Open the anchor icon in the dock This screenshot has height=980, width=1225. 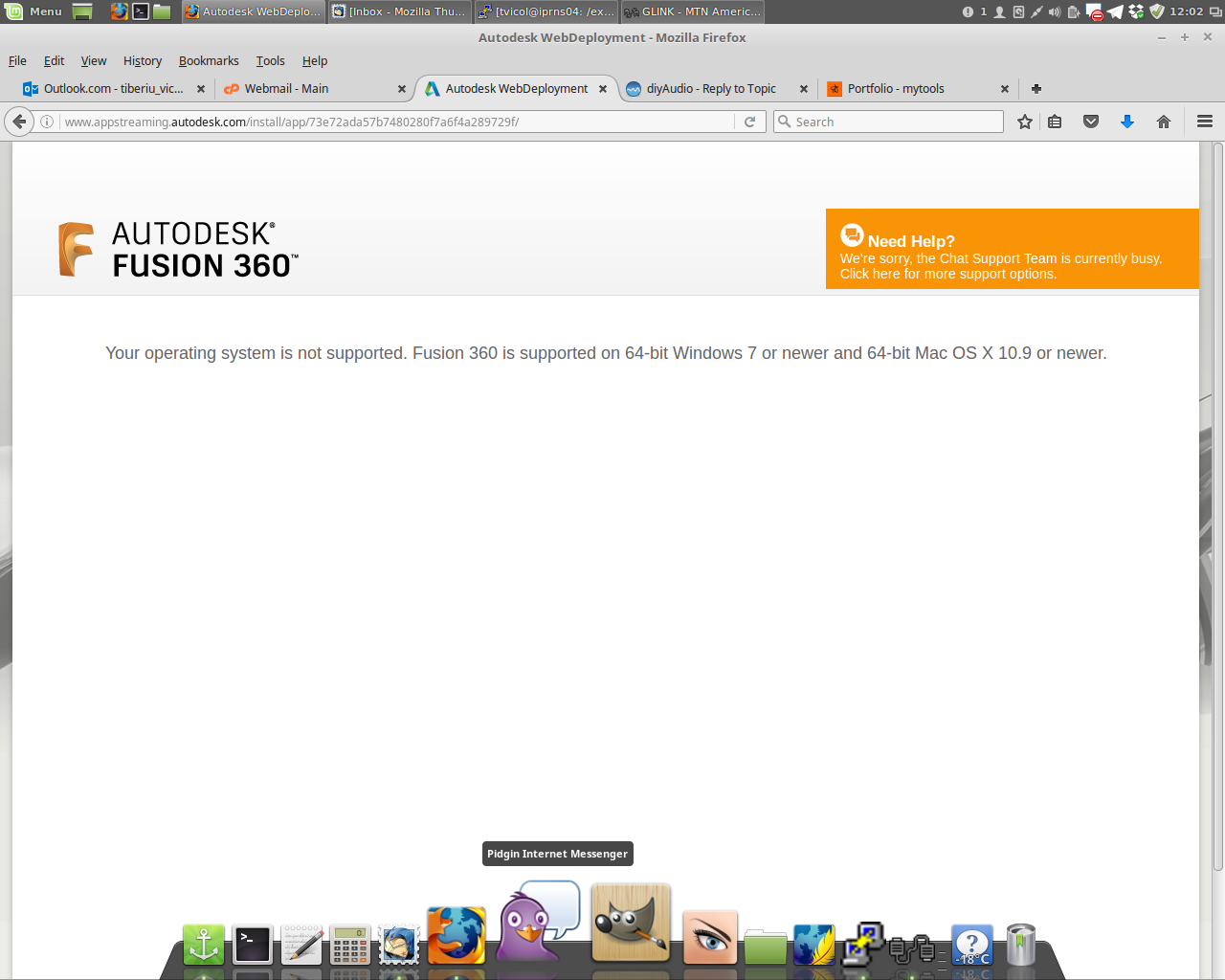point(204,945)
